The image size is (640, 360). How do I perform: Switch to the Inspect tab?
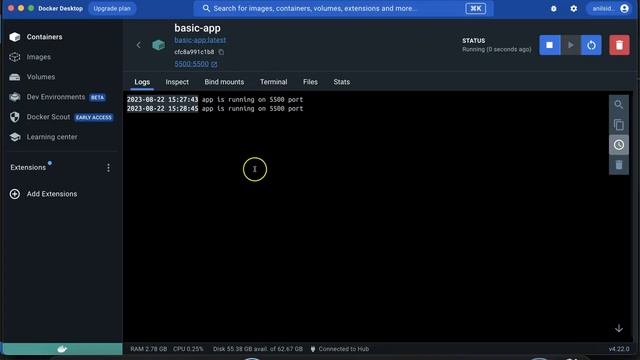click(x=177, y=82)
